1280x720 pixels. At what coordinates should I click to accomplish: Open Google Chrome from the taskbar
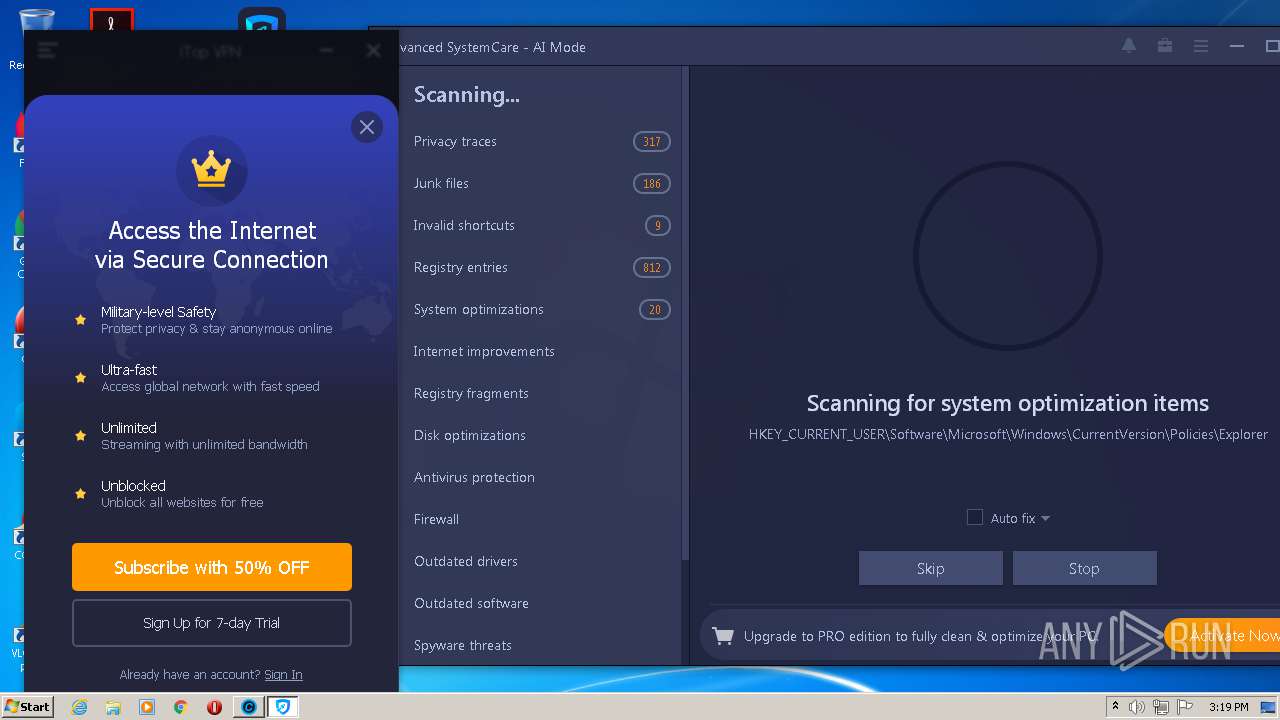[181, 707]
